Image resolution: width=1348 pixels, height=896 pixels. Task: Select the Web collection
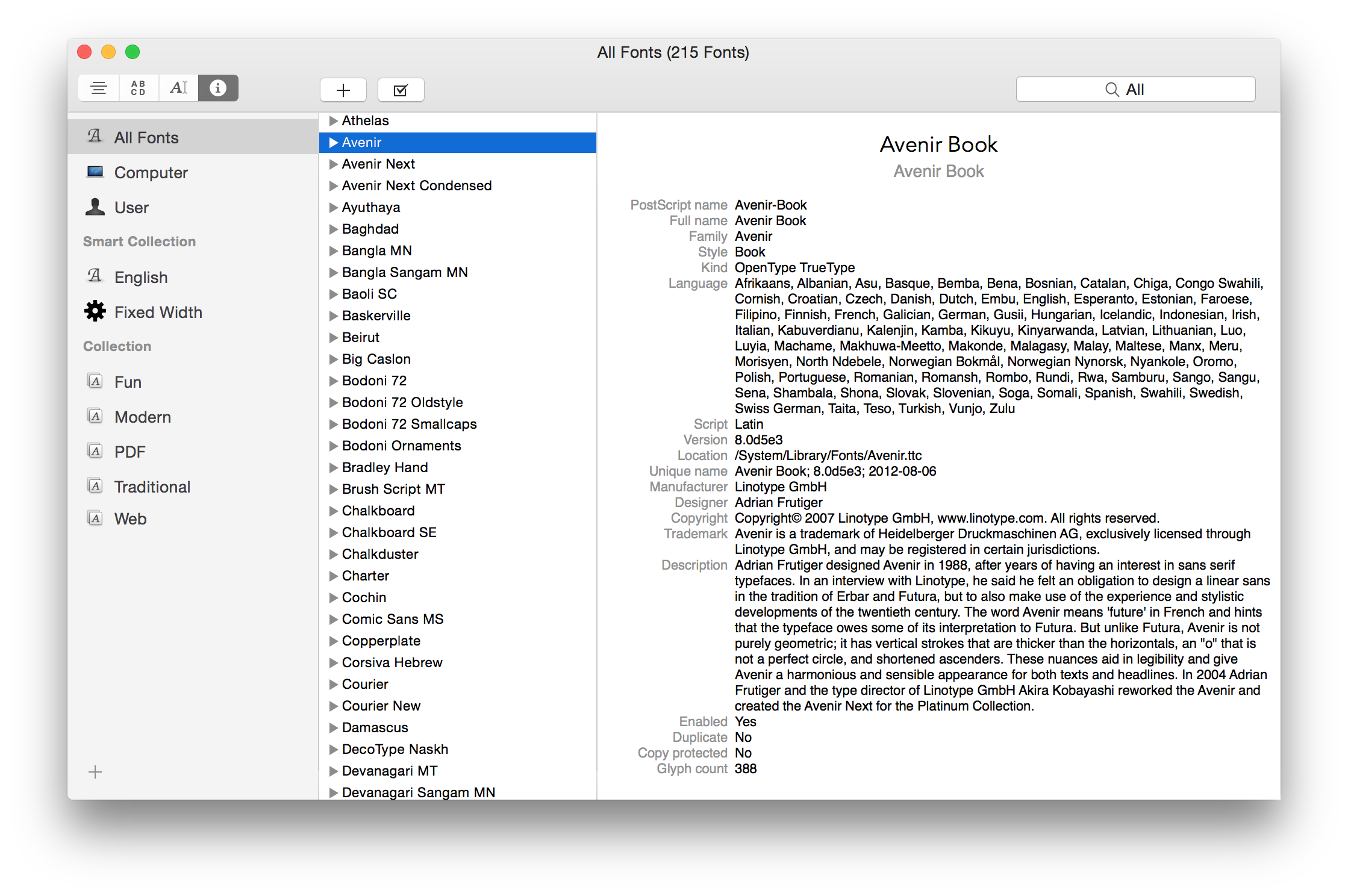point(129,518)
